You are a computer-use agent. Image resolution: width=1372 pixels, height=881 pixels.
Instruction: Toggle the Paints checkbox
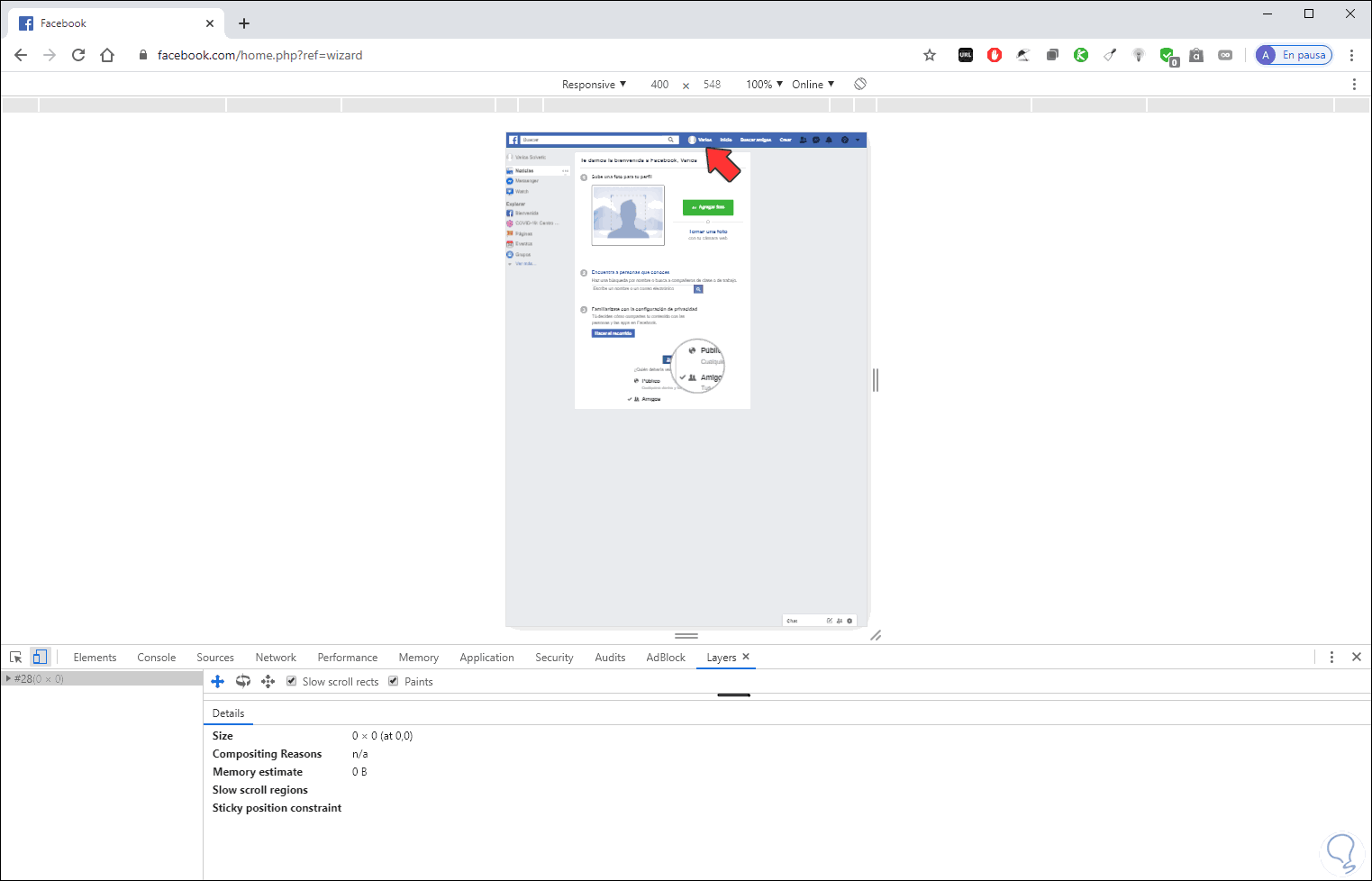394,681
